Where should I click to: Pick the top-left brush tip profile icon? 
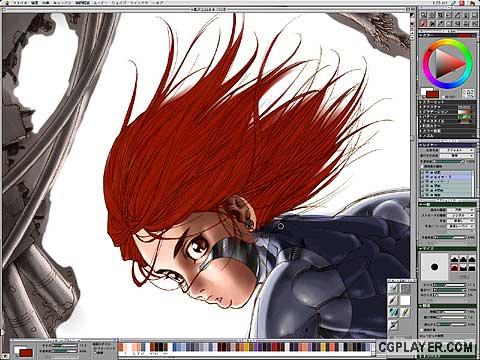pos(454,259)
